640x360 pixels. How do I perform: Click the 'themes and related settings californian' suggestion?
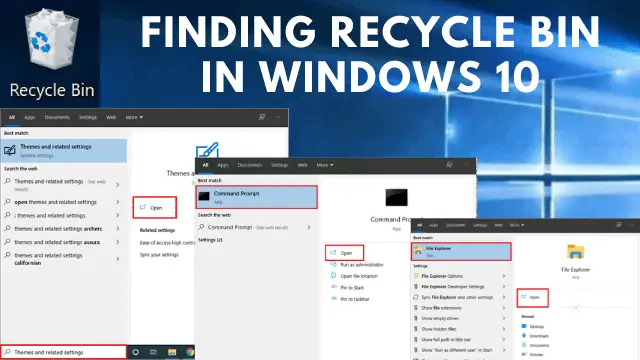pyautogui.click(x=48, y=259)
